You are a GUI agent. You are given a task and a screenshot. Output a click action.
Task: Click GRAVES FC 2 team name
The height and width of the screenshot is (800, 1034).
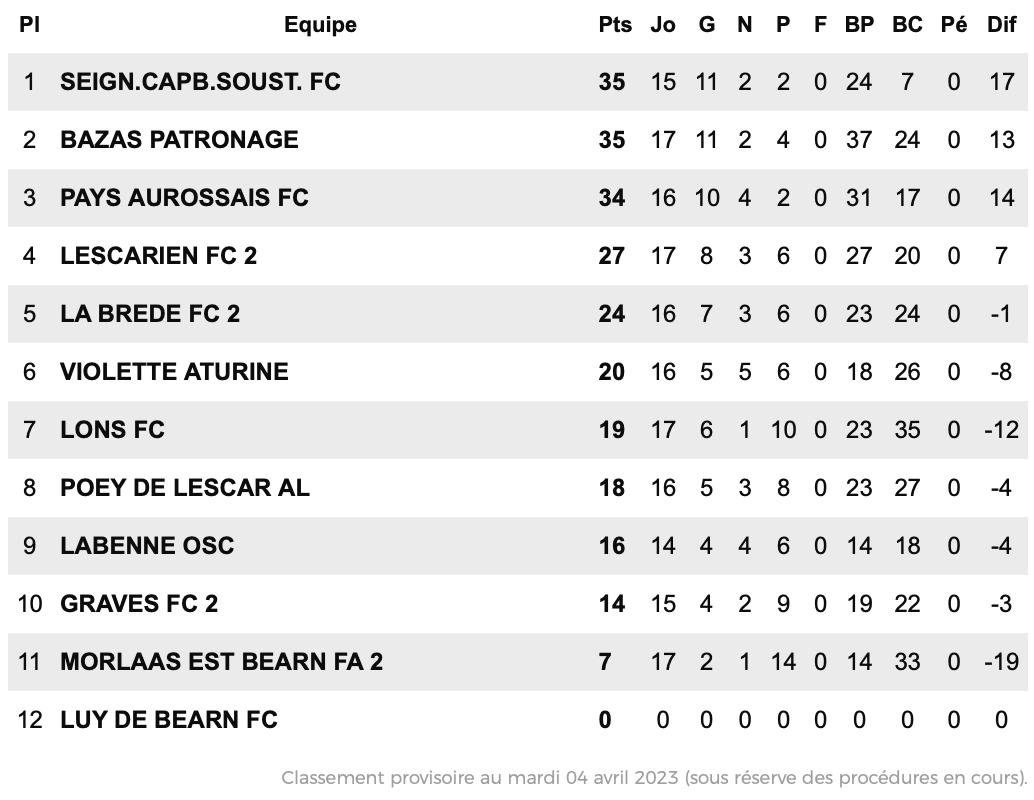tap(139, 604)
